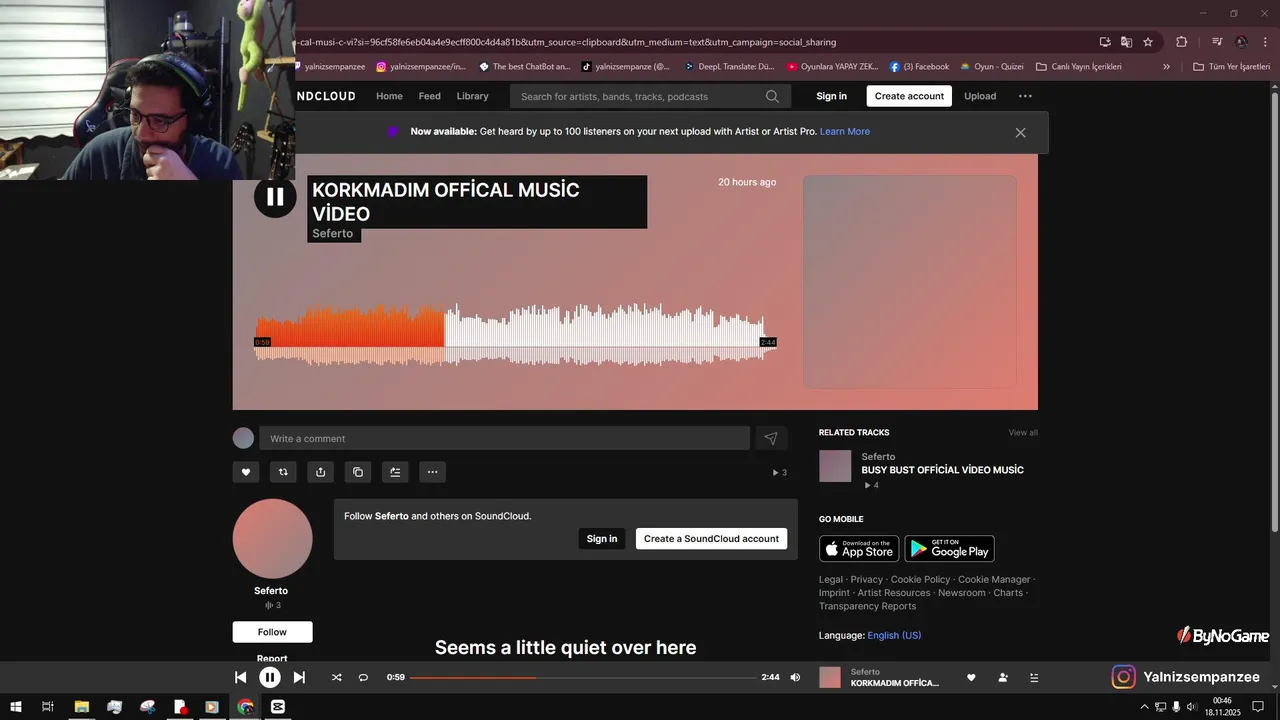Seek on the bottom player progress bar
The width and height of the screenshot is (1280, 720).
click(x=583, y=677)
